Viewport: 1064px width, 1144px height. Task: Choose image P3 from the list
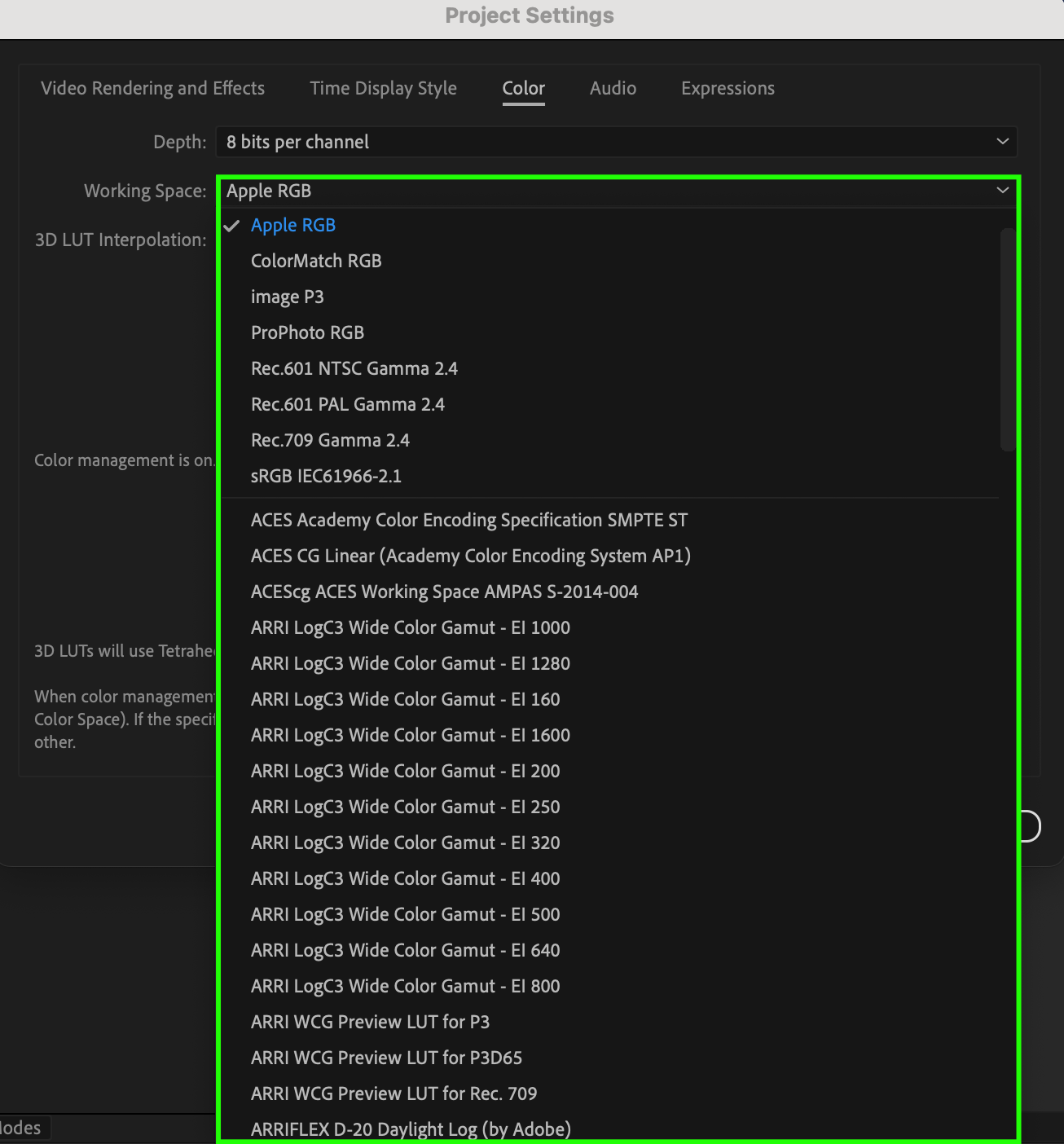[x=287, y=297]
